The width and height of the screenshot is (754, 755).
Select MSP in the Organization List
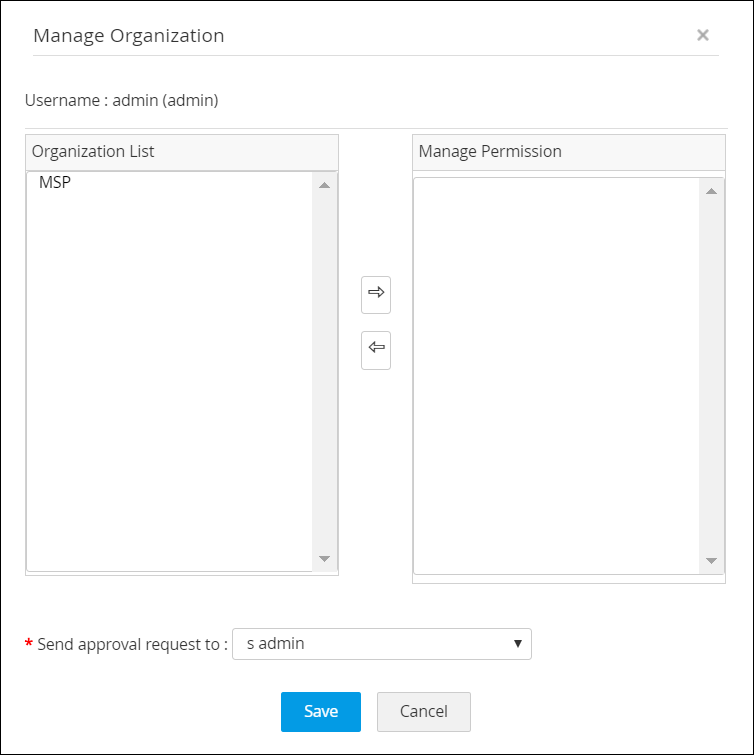[x=55, y=183]
